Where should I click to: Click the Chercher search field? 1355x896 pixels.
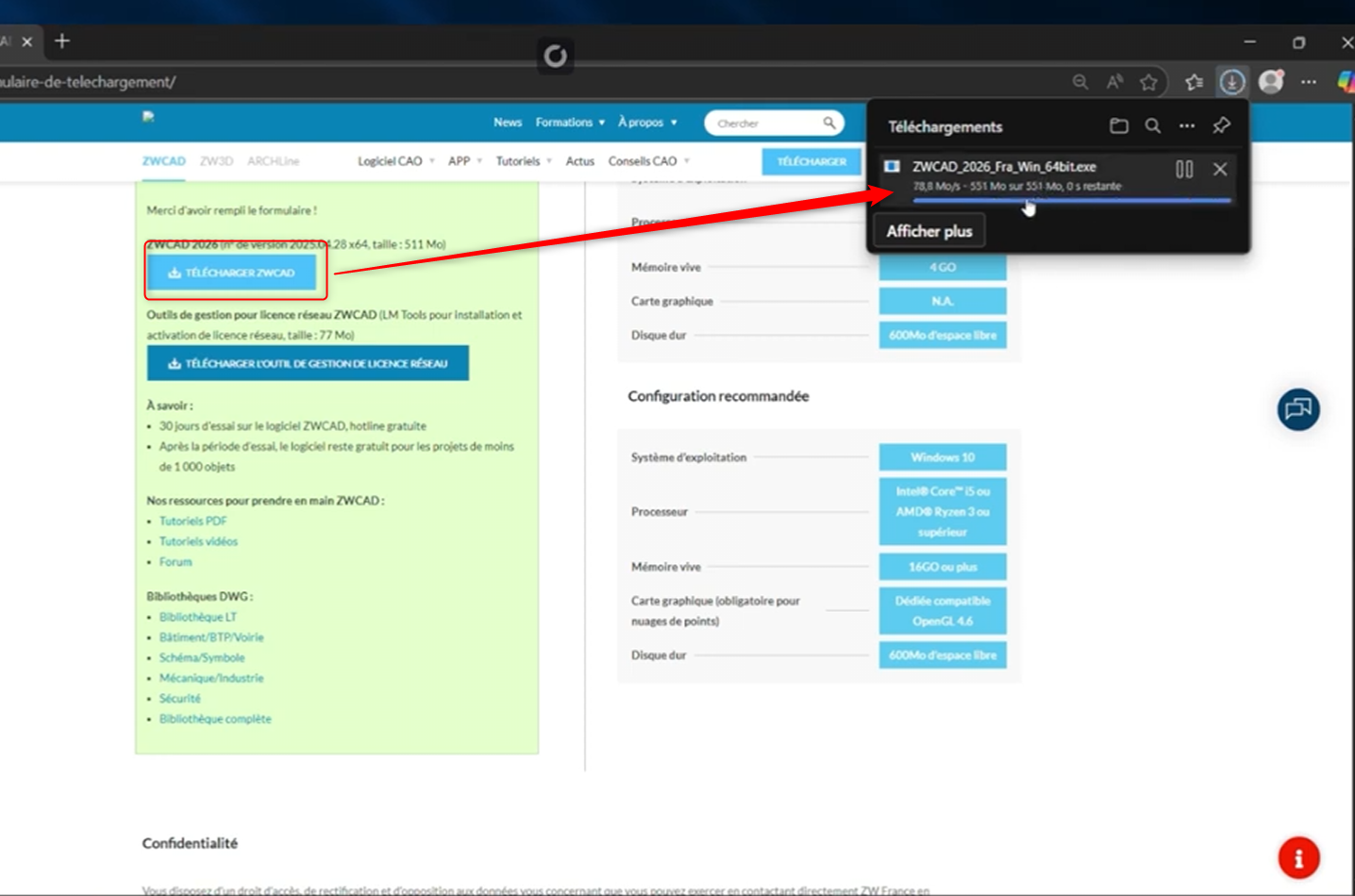coord(764,124)
